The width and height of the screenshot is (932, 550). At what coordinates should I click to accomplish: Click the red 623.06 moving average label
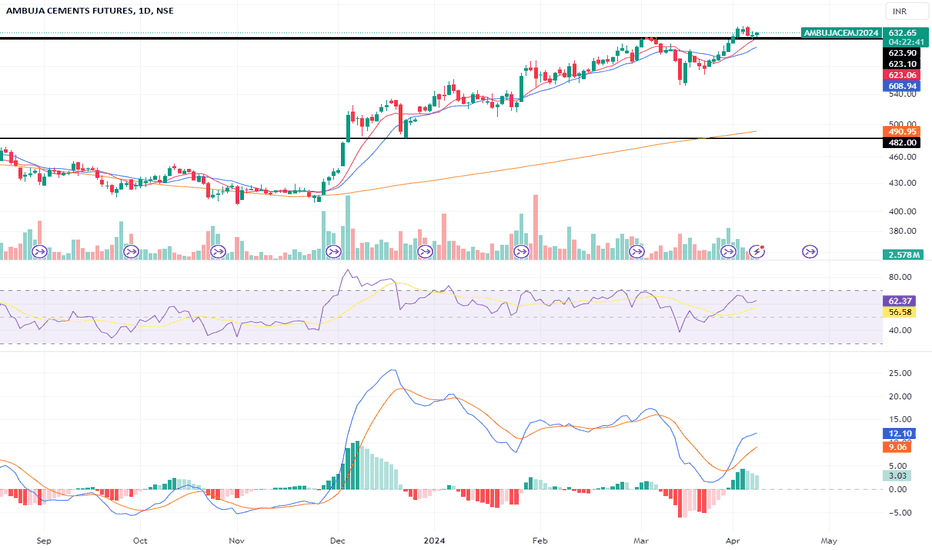click(x=902, y=75)
